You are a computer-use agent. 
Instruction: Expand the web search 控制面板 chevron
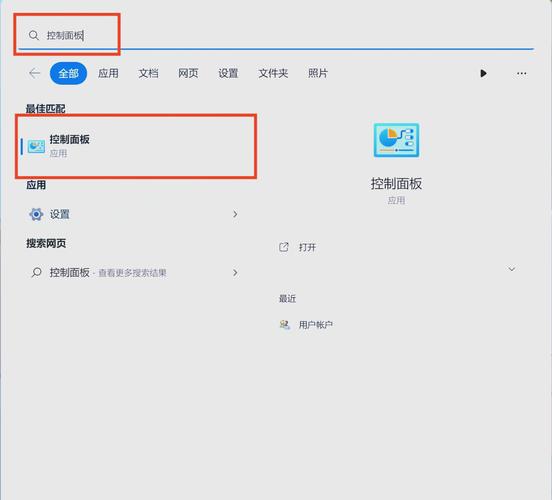point(235,273)
